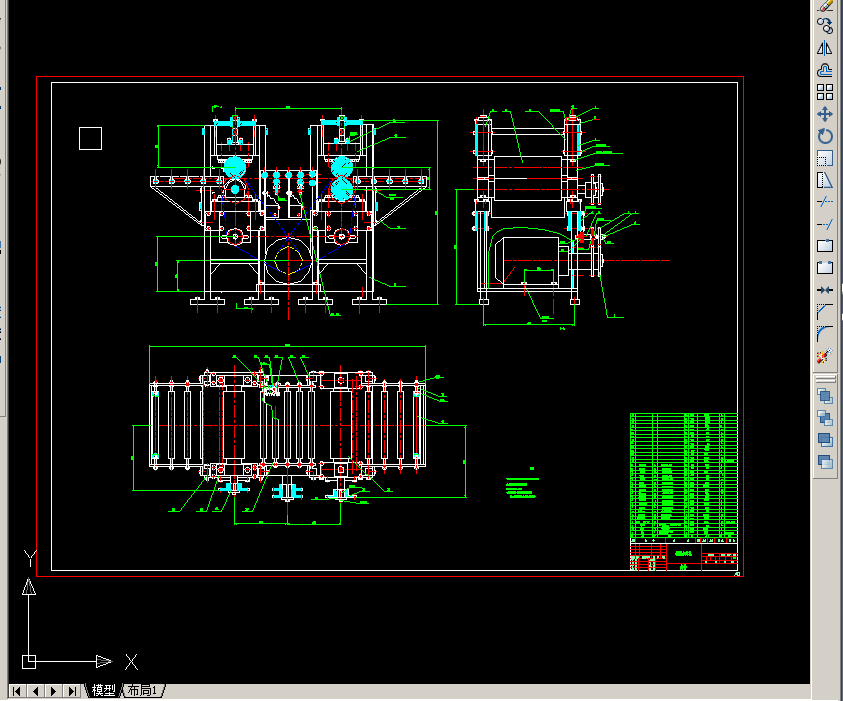Click the small white square in drawing

coord(90,139)
